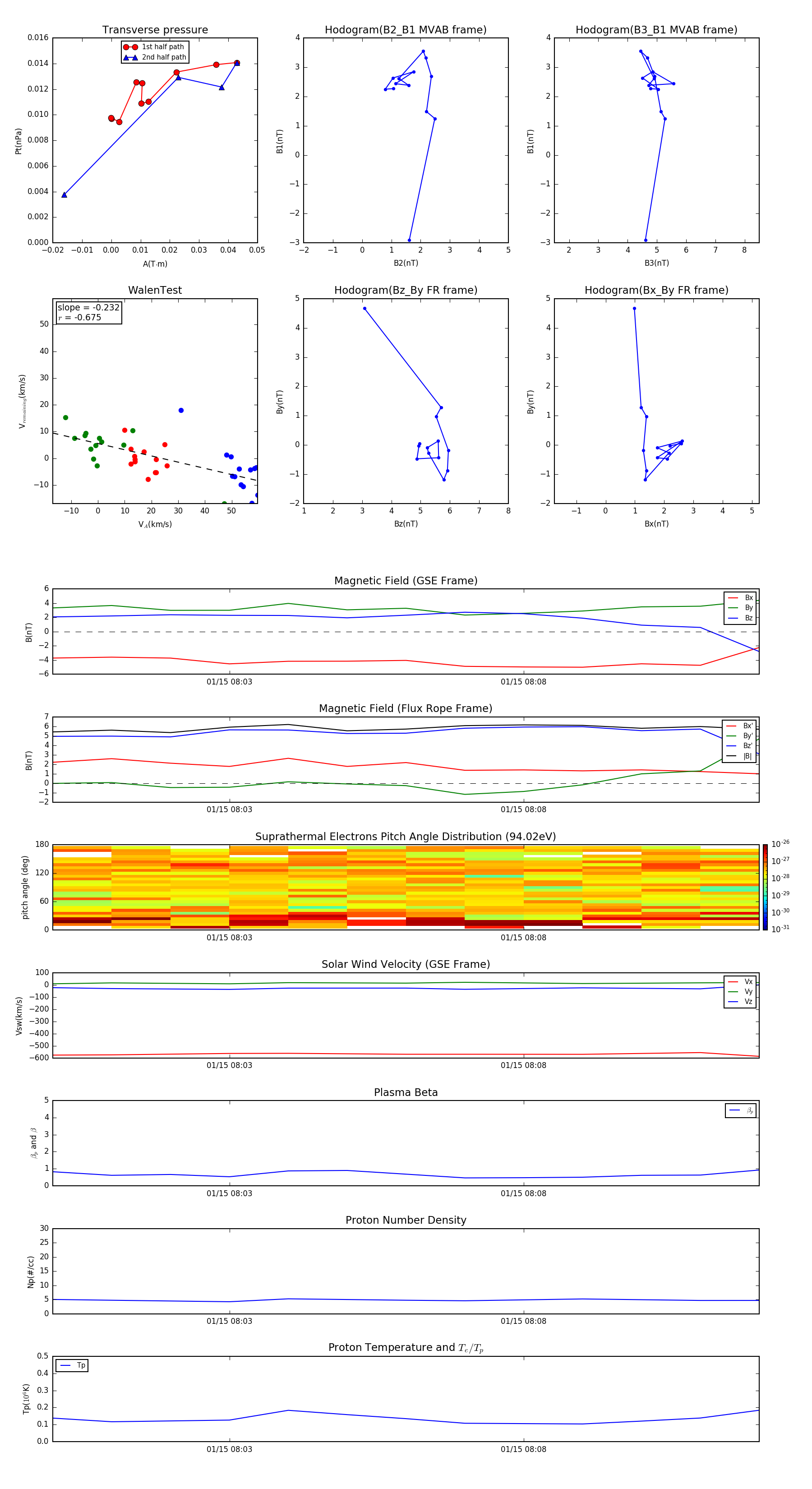Click the By legend entry in GSE magnetic plot
Screen dimensions: 812x1489
pyautogui.click(x=740, y=607)
